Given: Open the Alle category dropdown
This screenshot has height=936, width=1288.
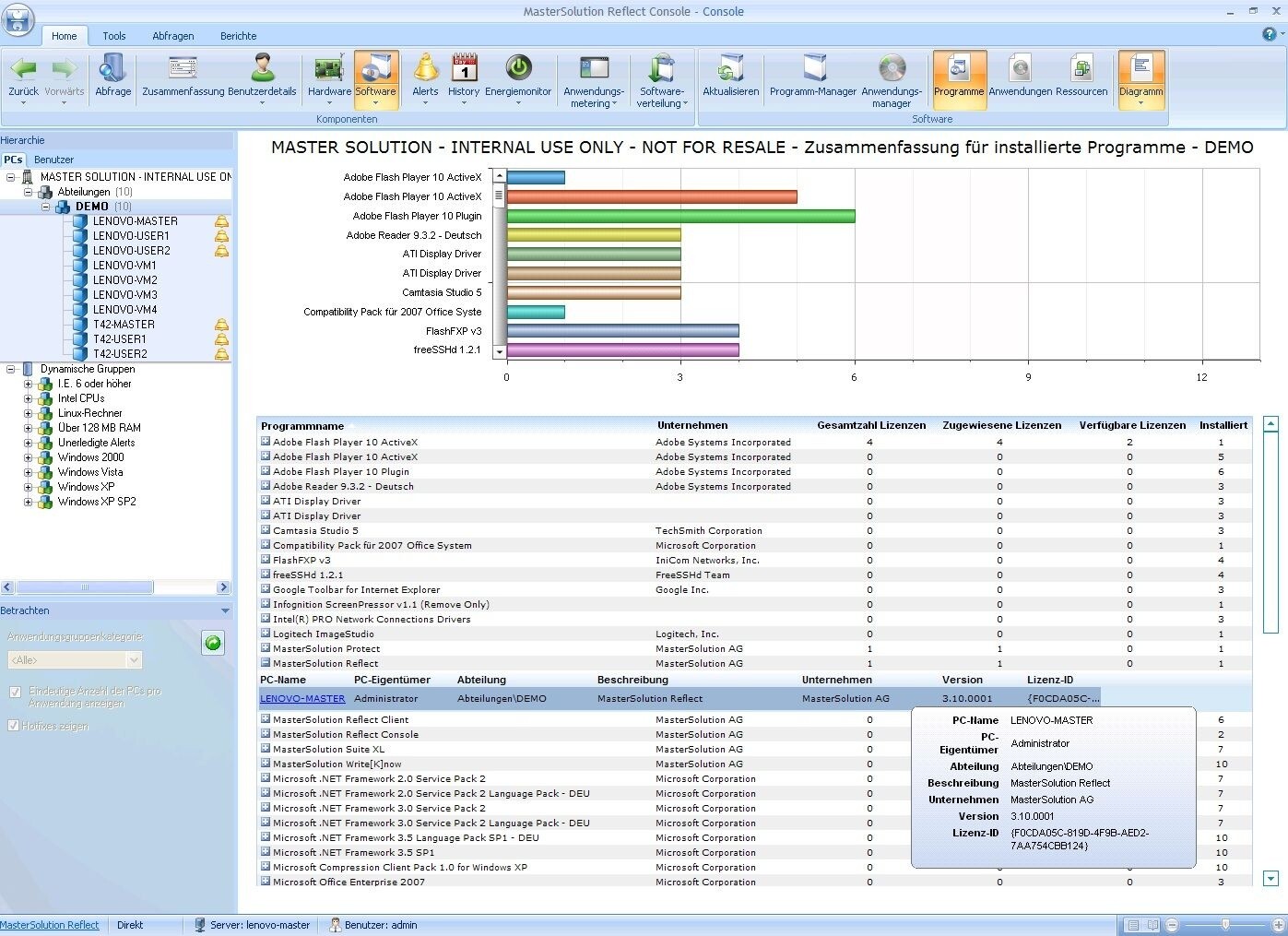Looking at the screenshot, I should [75, 660].
